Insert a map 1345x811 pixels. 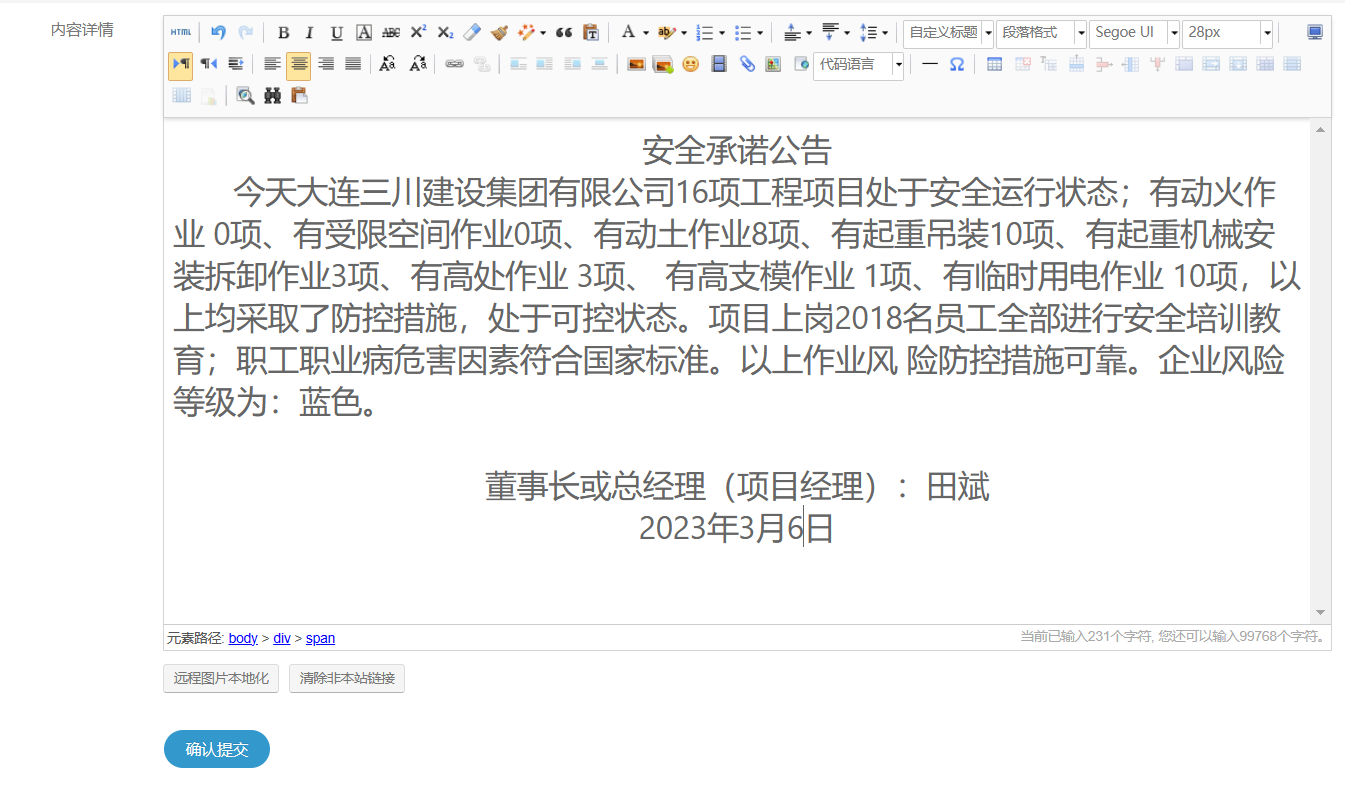pyautogui.click(x=773, y=64)
